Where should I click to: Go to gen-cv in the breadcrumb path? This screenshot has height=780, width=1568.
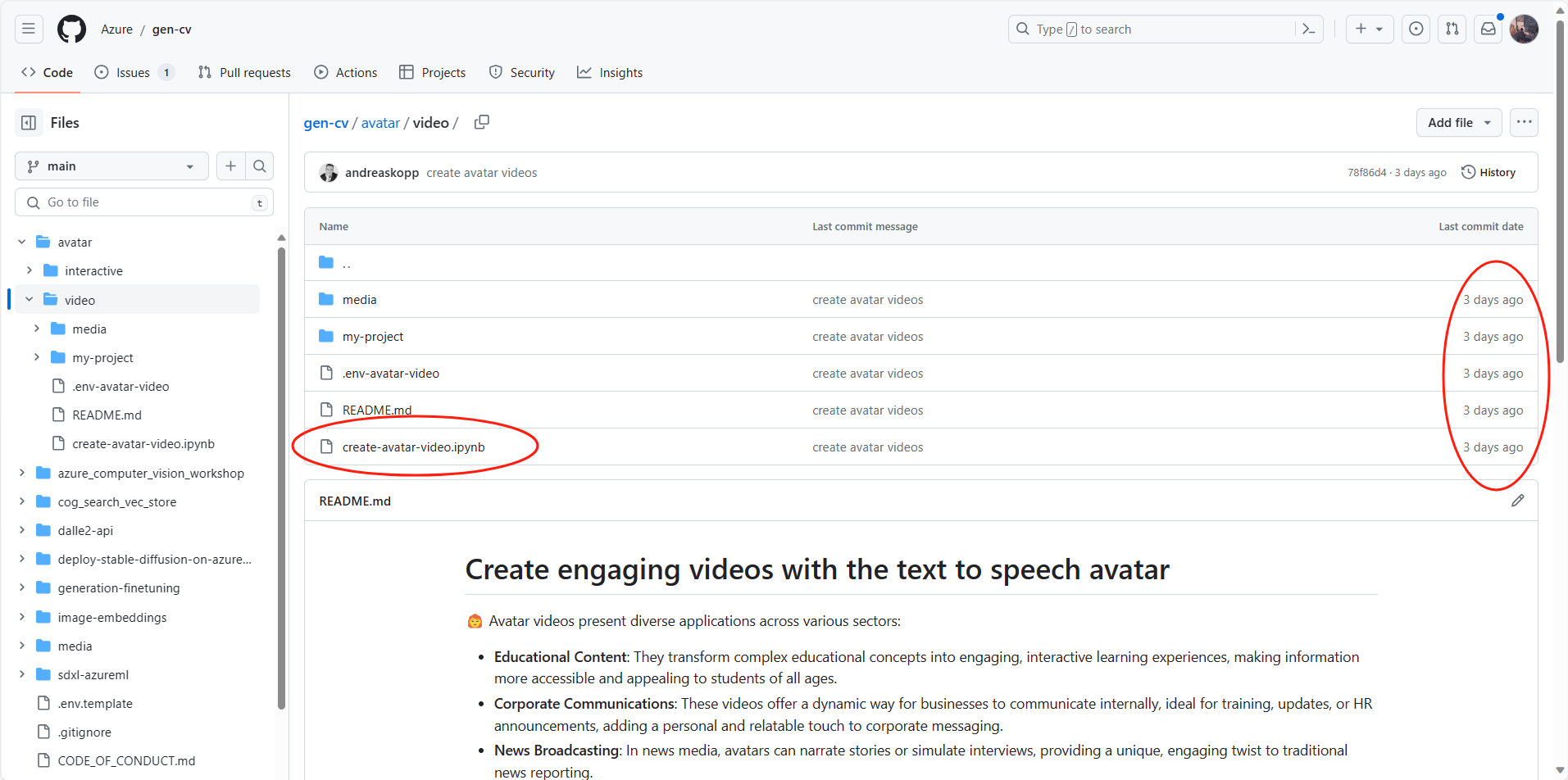tap(326, 123)
